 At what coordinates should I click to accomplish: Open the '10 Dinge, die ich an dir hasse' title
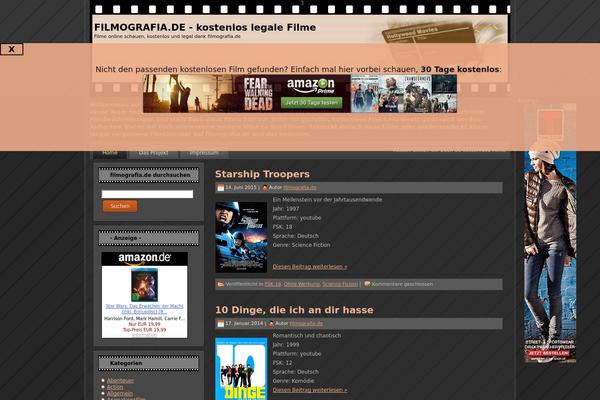[294, 310]
